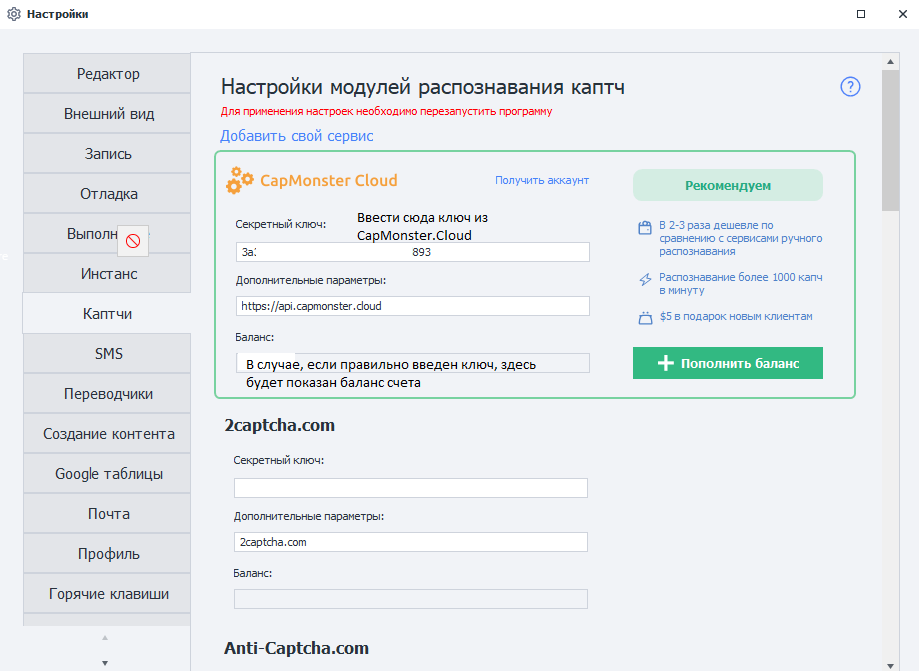Click the Рекомендуем badge
This screenshot has width=919, height=671.
coord(727,186)
